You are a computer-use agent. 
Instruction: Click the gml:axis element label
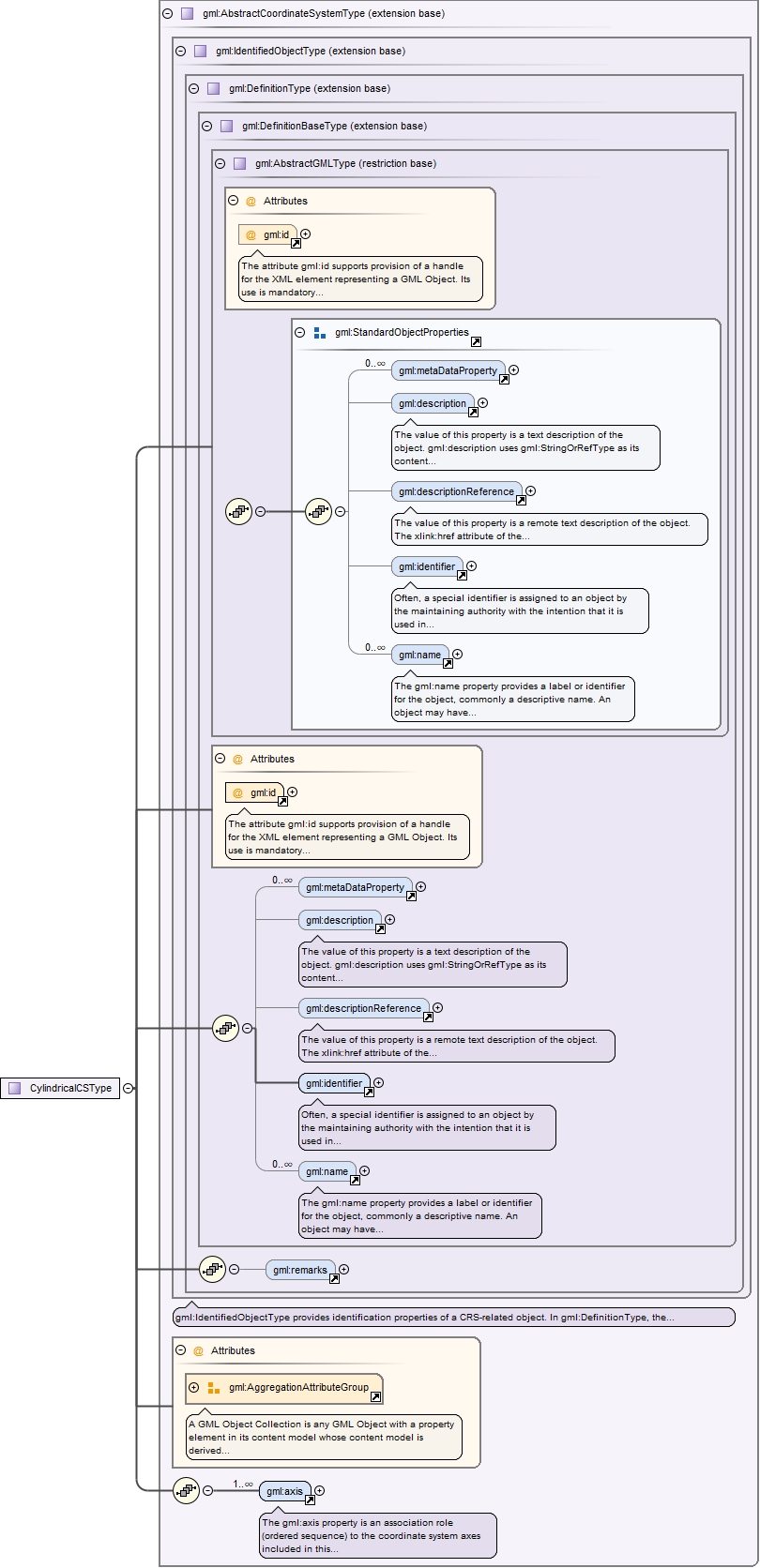284,1490
